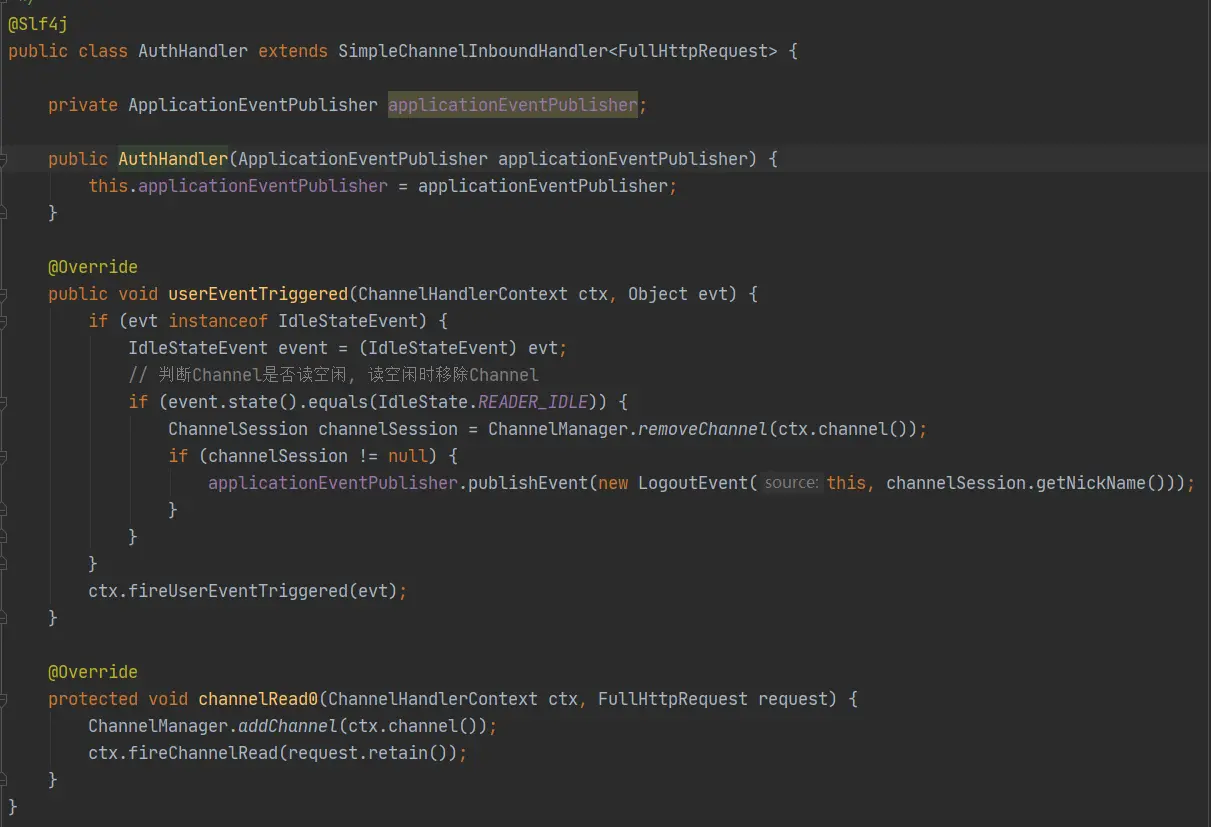This screenshot has width=1211, height=827.
Task: Click the Chinese comment about Channel idle
Action: [x=334, y=375]
